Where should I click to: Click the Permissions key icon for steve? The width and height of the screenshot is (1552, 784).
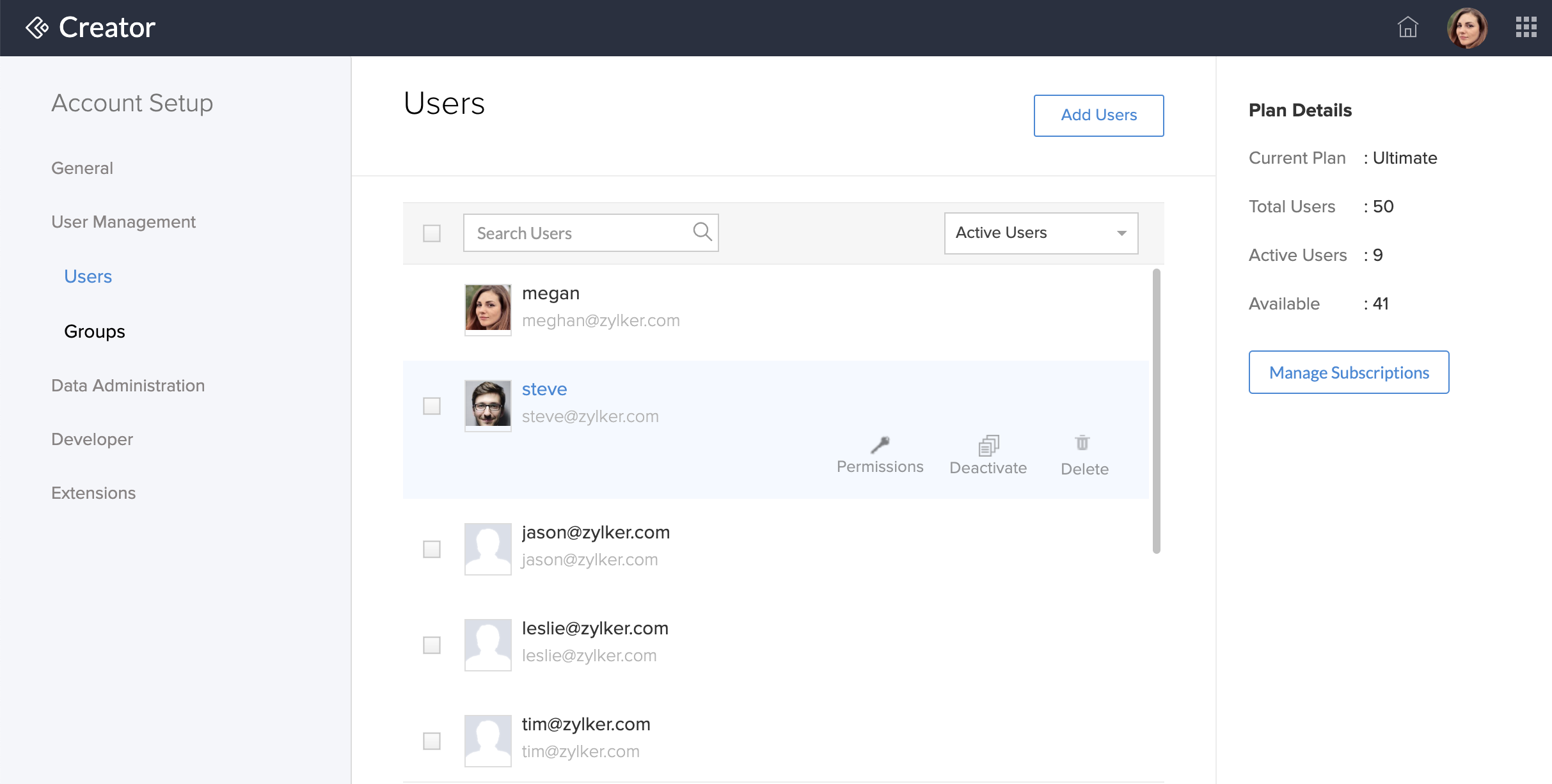coord(880,444)
